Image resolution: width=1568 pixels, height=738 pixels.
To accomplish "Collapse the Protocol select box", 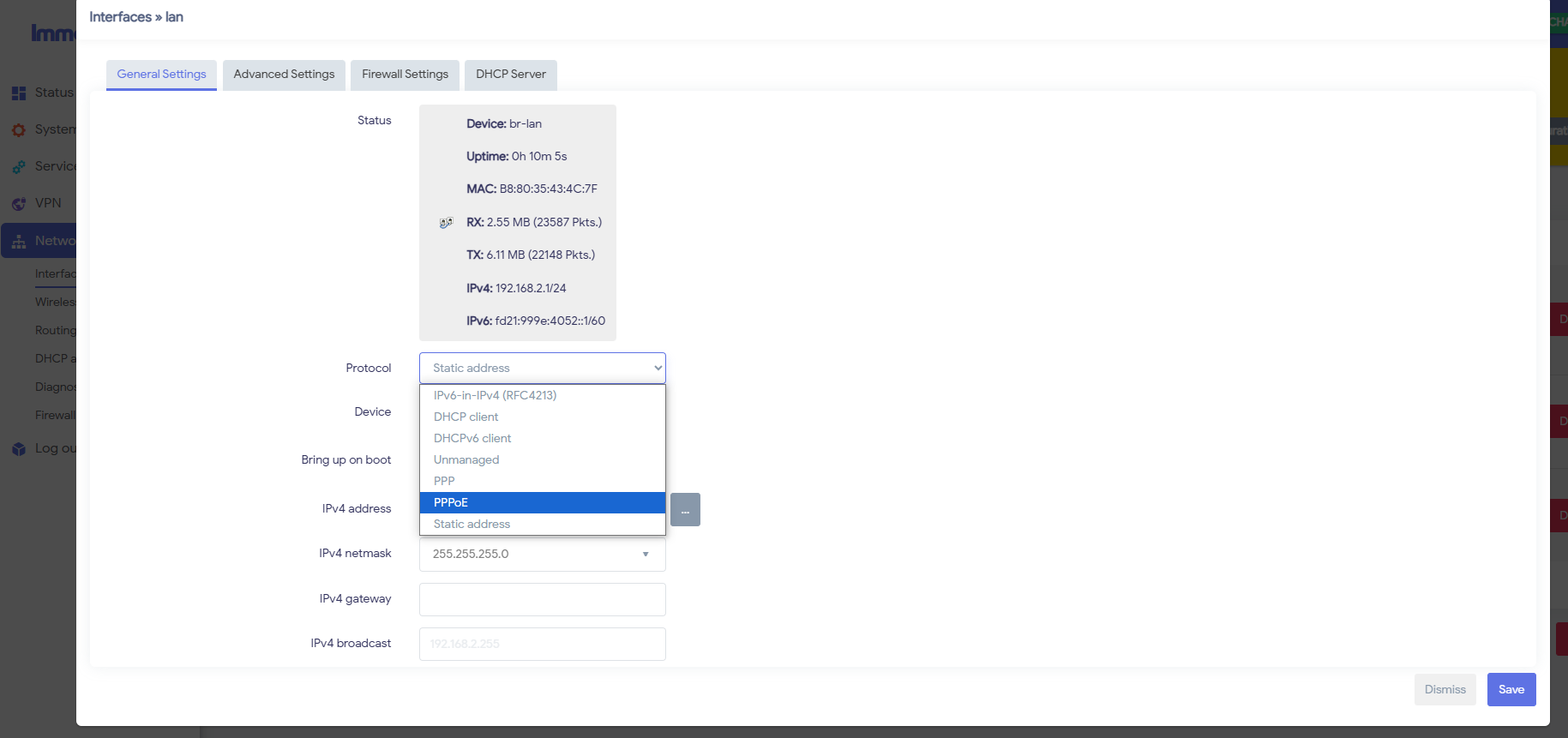I will [x=543, y=369].
